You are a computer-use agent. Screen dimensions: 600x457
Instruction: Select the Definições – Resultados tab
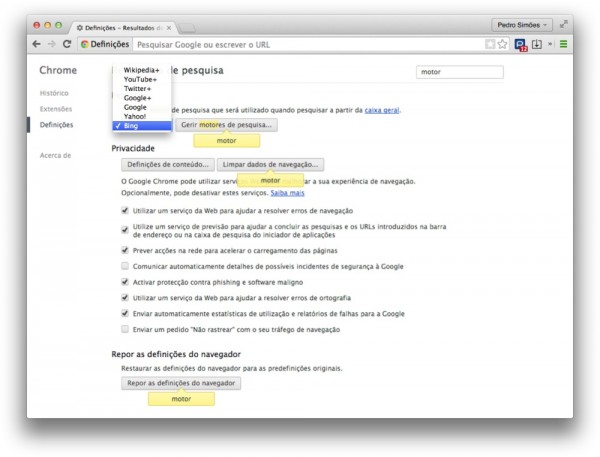pyautogui.click(x=122, y=28)
